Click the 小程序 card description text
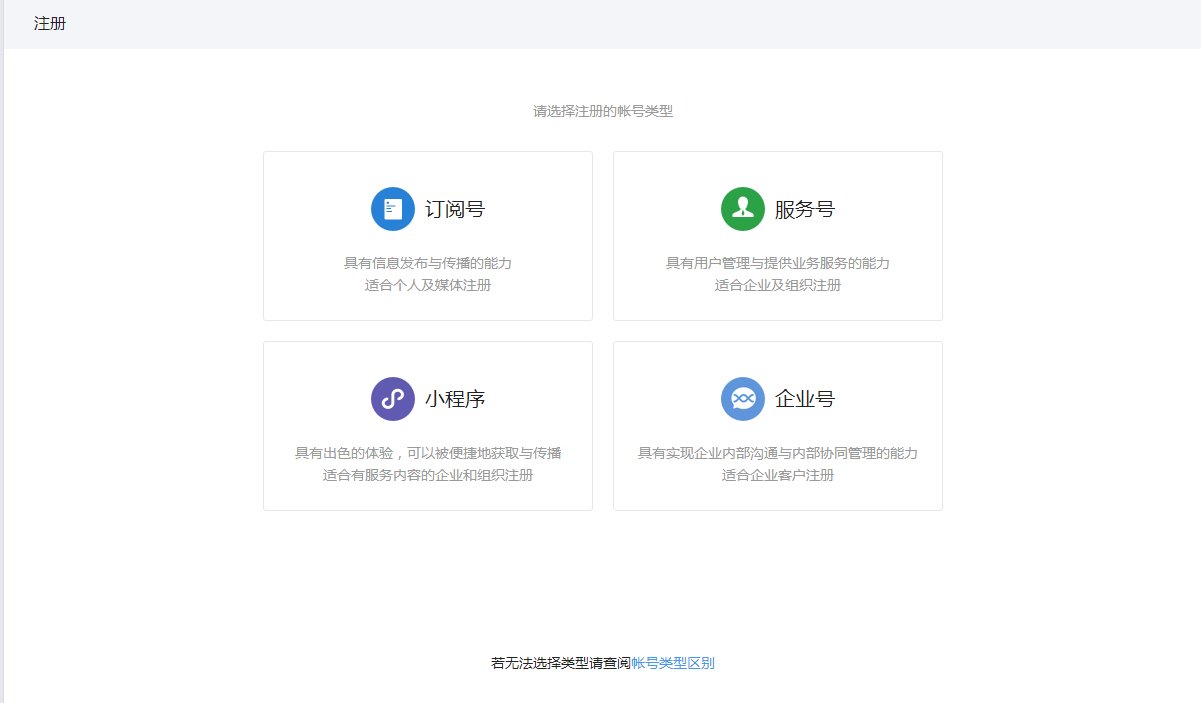 [427, 453]
